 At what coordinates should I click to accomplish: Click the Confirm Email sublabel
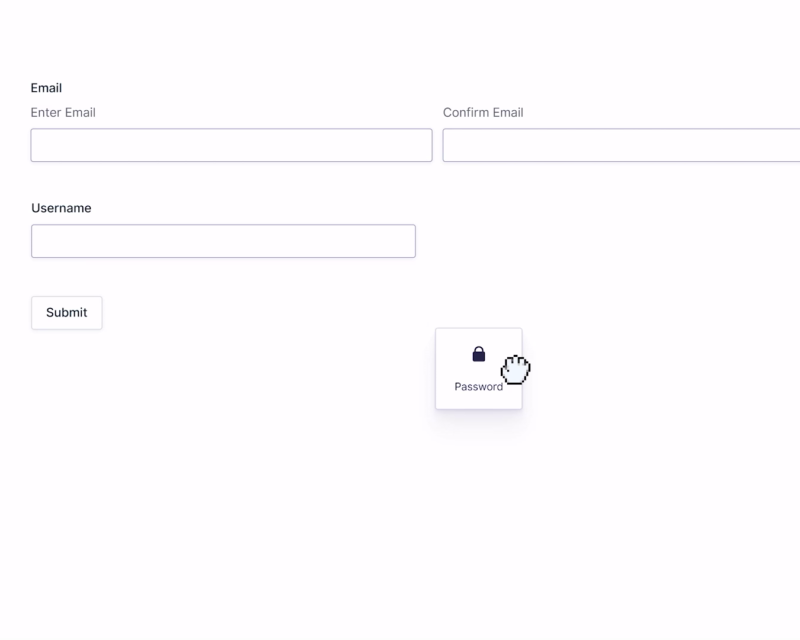click(x=483, y=113)
